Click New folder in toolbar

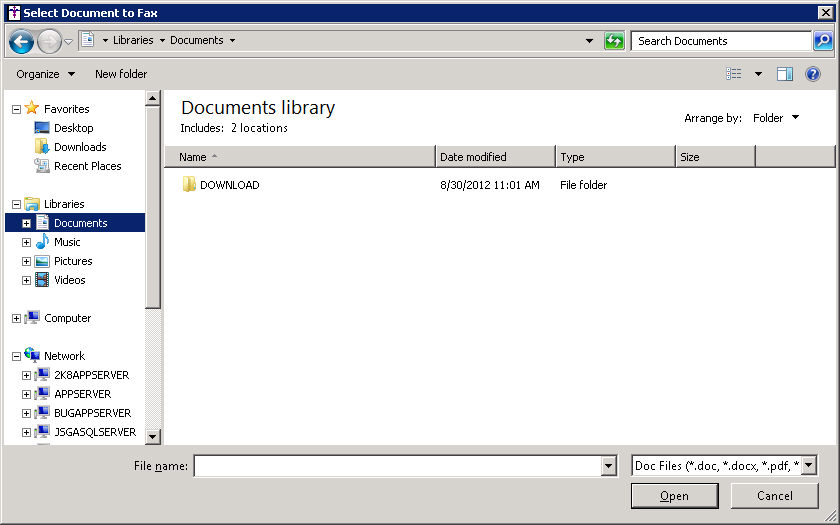[x=121, y=74]
